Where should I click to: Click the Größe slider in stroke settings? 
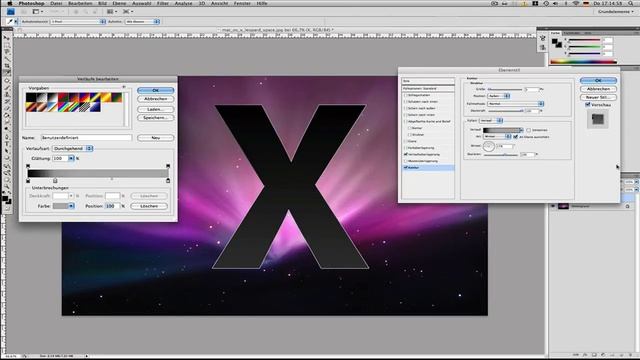(505, 89)
